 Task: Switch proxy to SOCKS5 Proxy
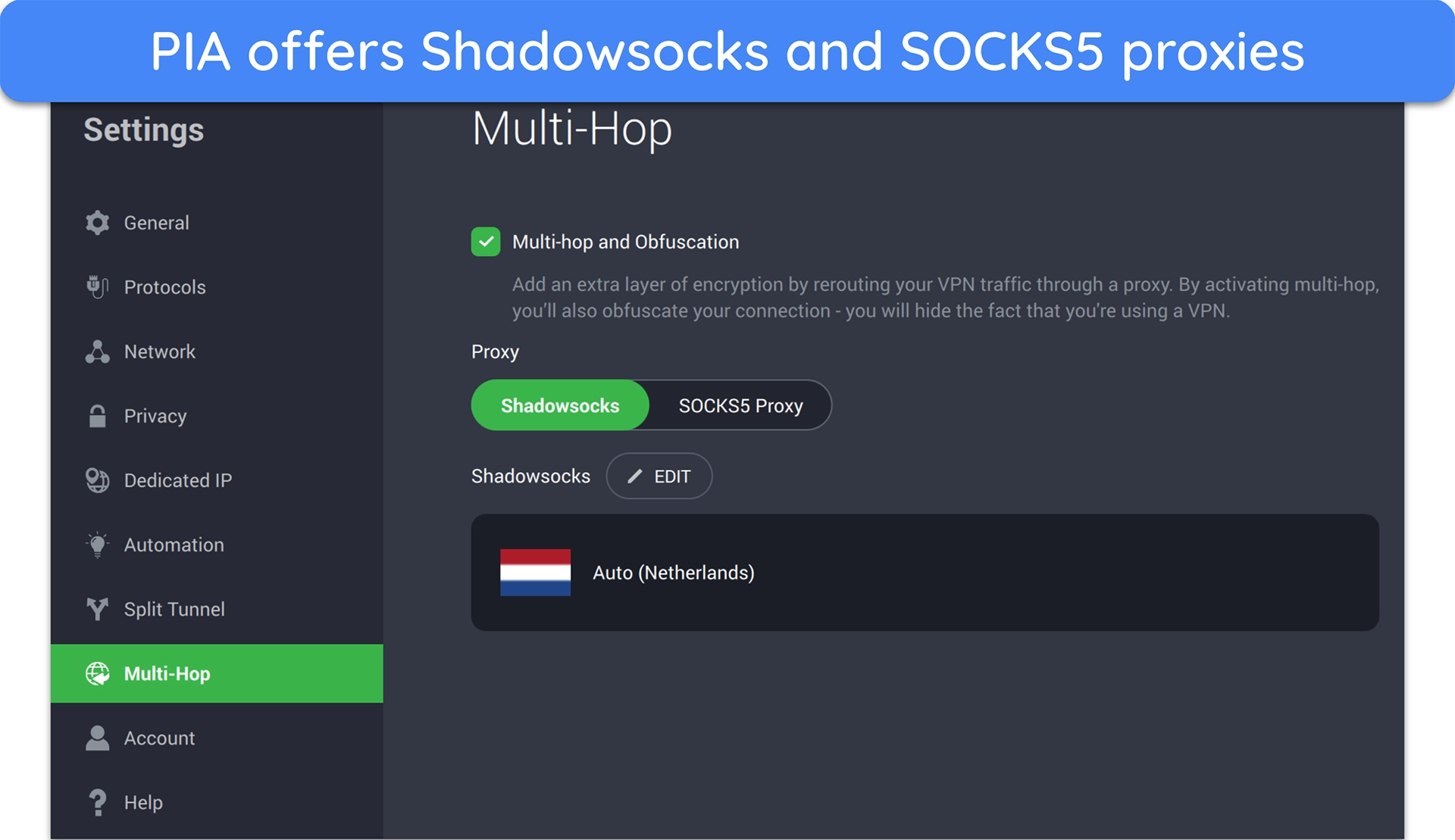click(740, 405)
